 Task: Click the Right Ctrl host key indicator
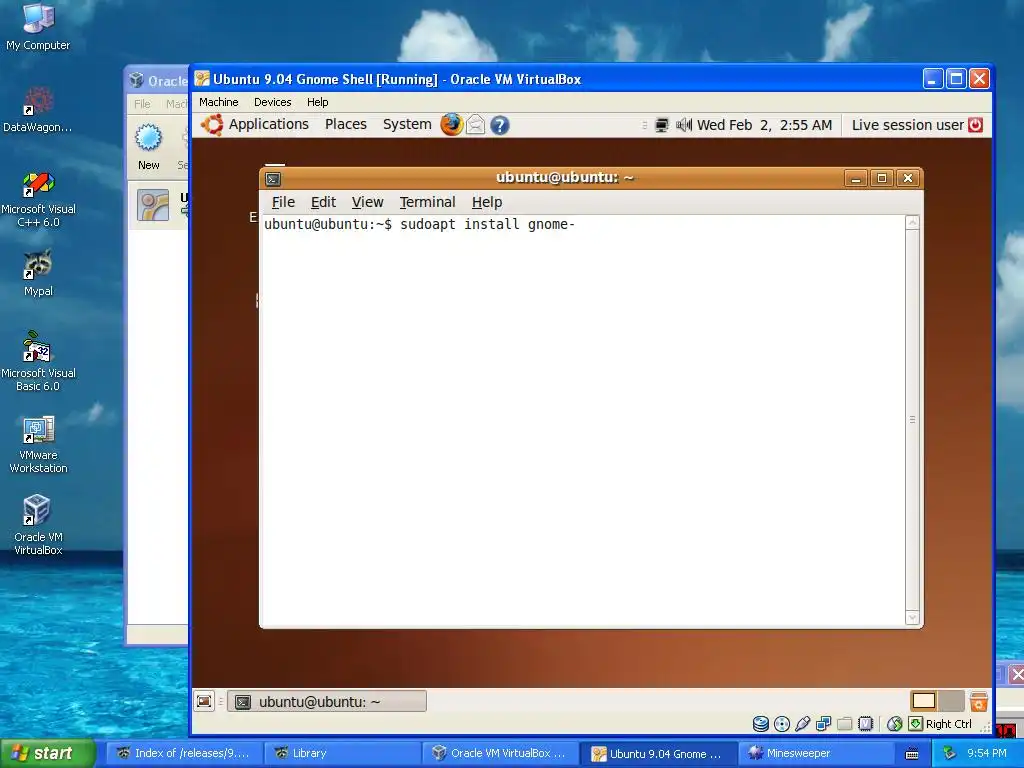coord(940,724)
